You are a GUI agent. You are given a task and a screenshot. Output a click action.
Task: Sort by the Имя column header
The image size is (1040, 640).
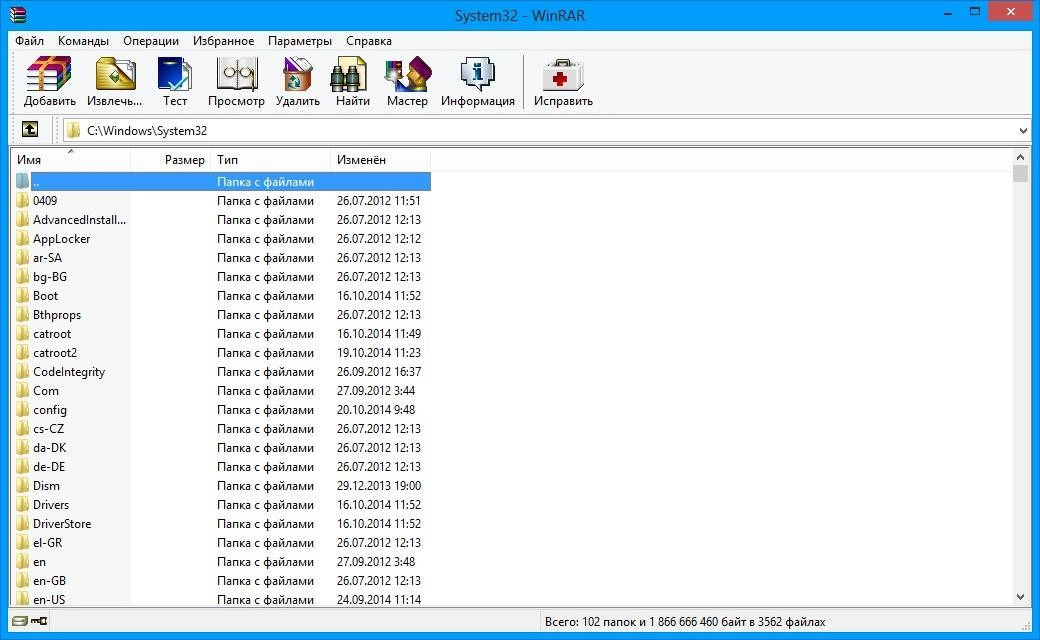(x=70, y=160)
